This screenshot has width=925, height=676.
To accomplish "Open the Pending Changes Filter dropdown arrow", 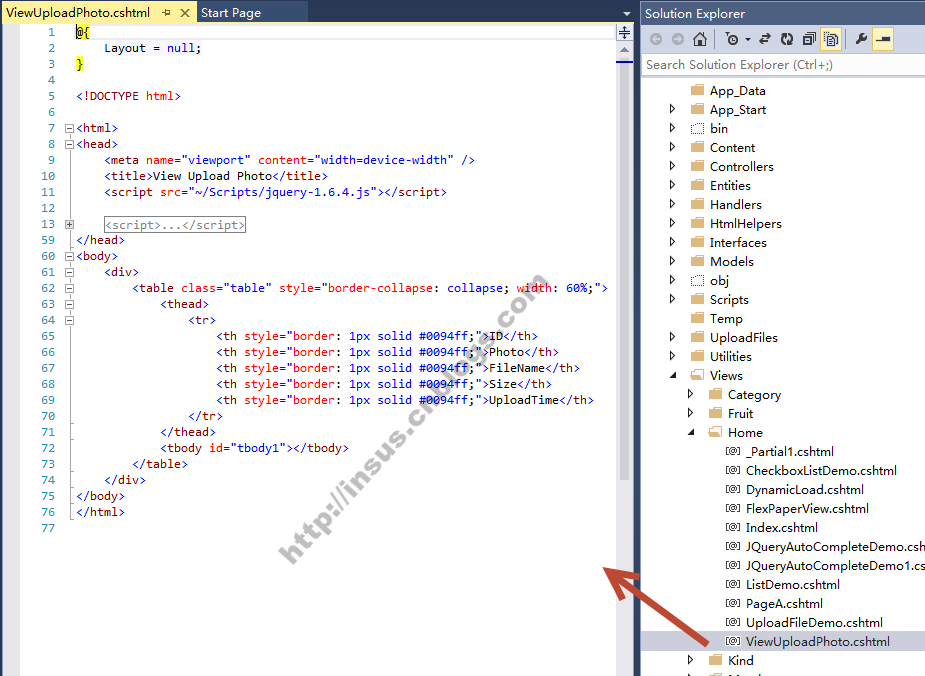I will 748,40.
